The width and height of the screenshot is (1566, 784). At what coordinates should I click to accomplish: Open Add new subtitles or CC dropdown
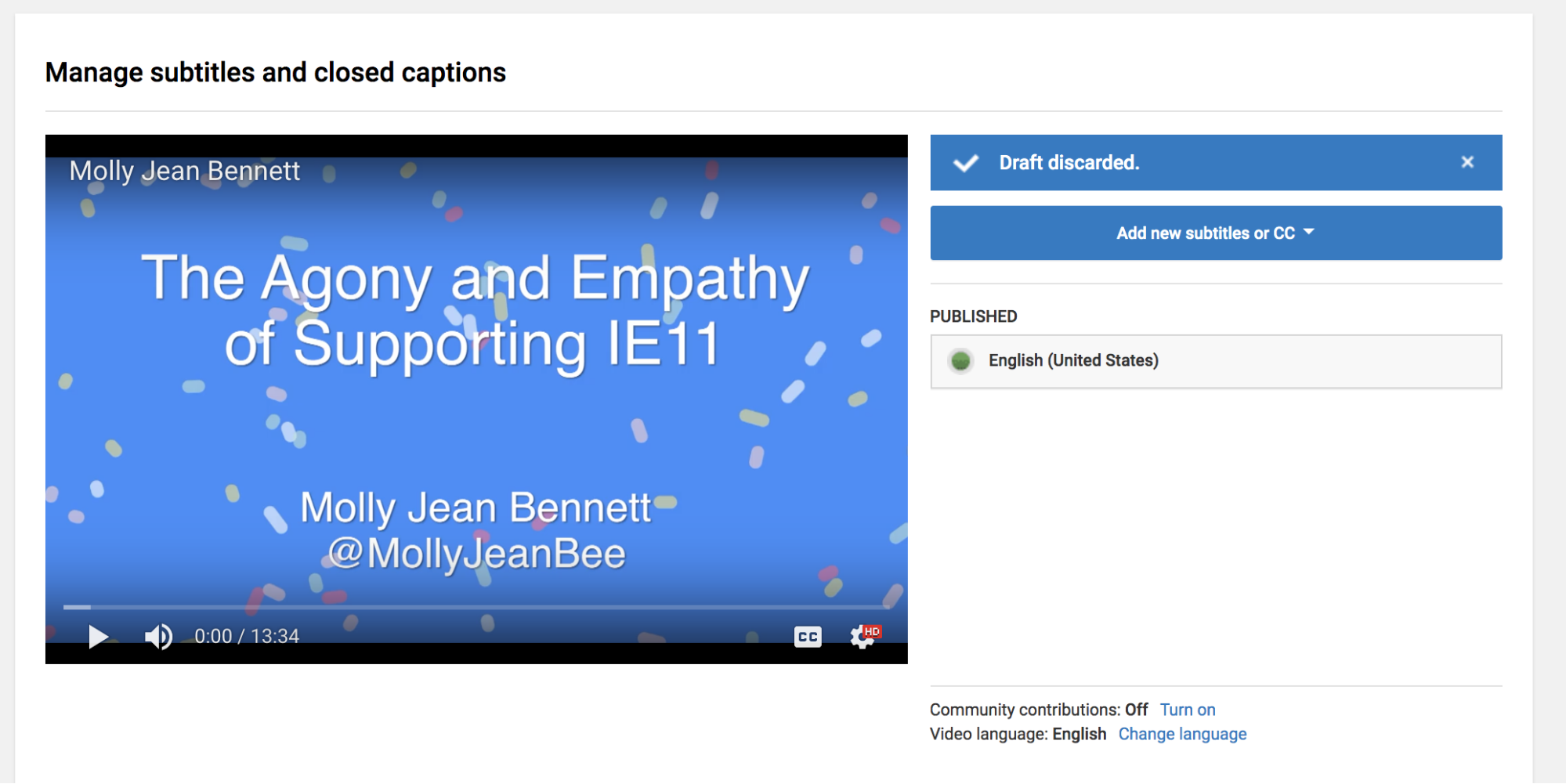(1216, 233)
